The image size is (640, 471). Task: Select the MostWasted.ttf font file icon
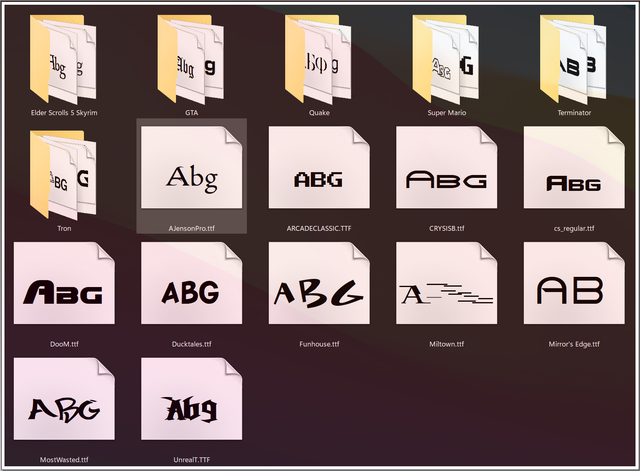[64, 399]
